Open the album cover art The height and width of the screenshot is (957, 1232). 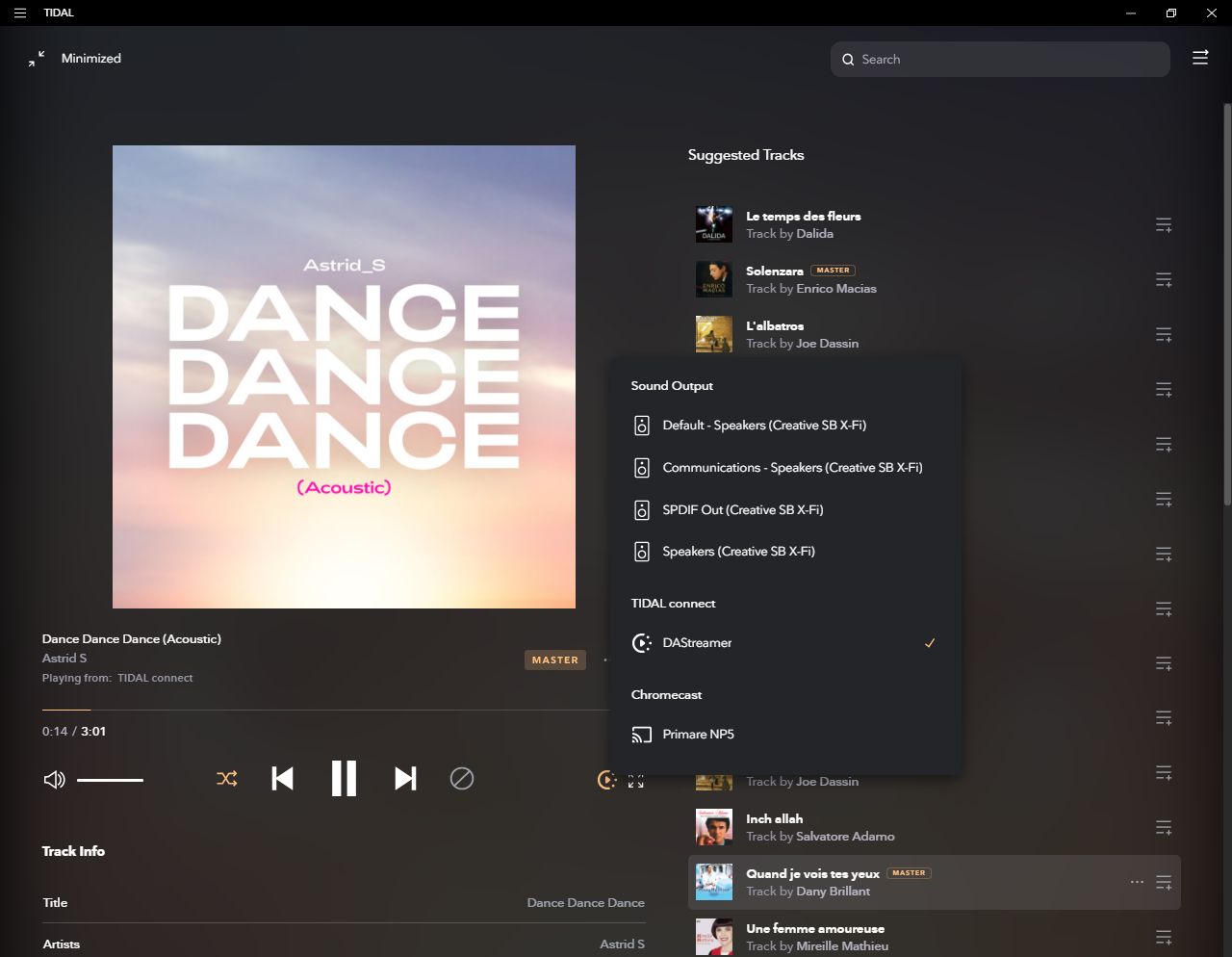[344, 376]
